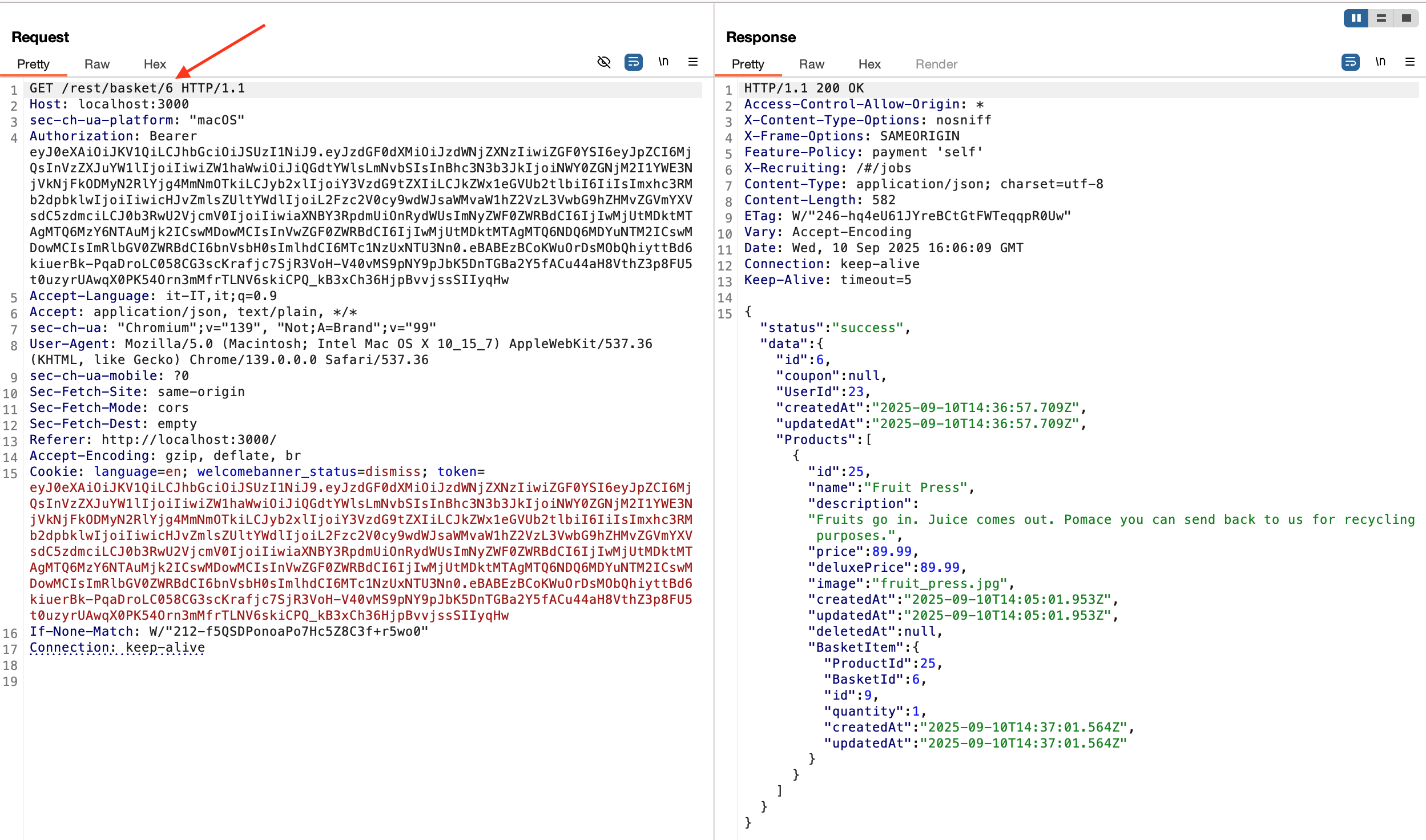This screenshot has height=840, width=1426.
Task: Switch to combined single-pane layout icon
Action: point(1406,18)
